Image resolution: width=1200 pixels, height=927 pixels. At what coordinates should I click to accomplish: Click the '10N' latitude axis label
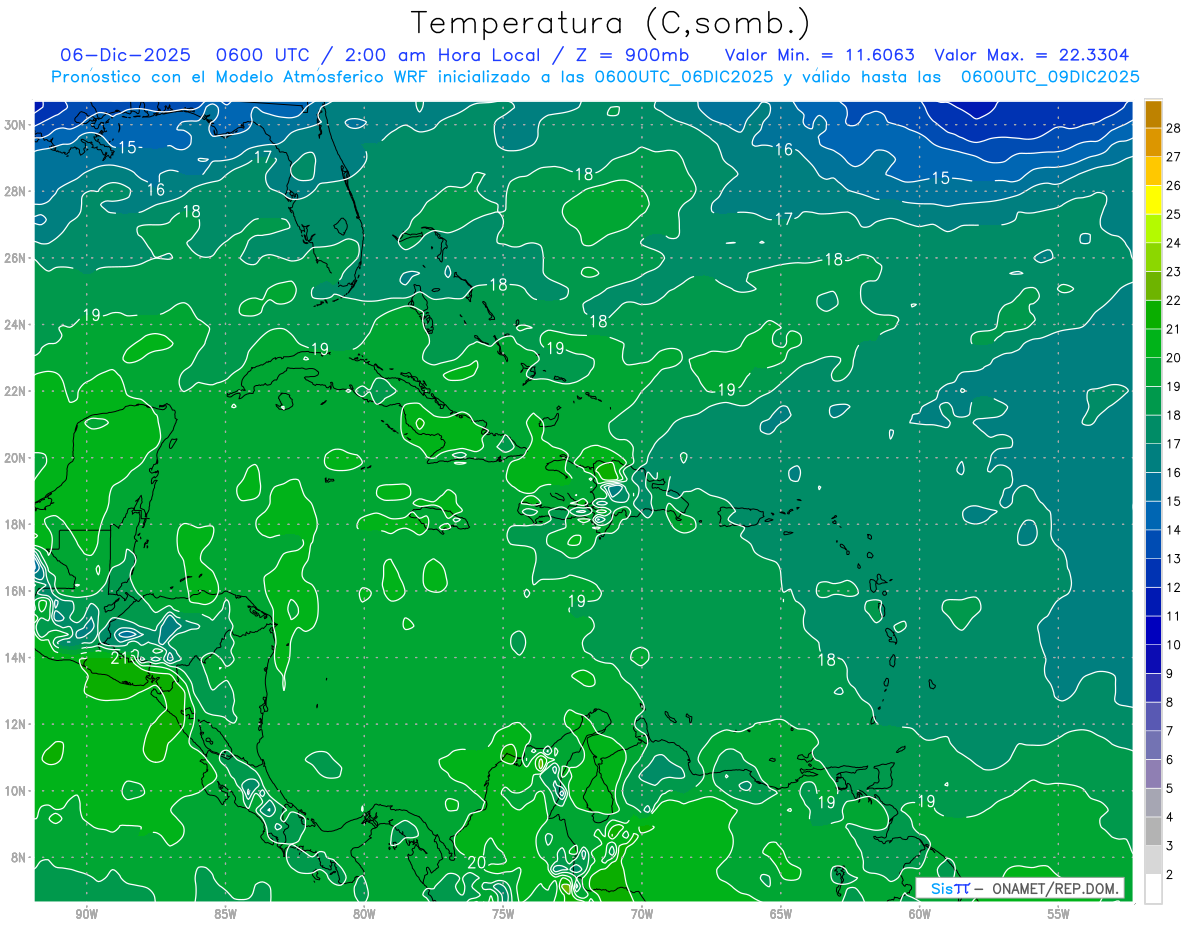pyautogui.click(x=17, y=791)
